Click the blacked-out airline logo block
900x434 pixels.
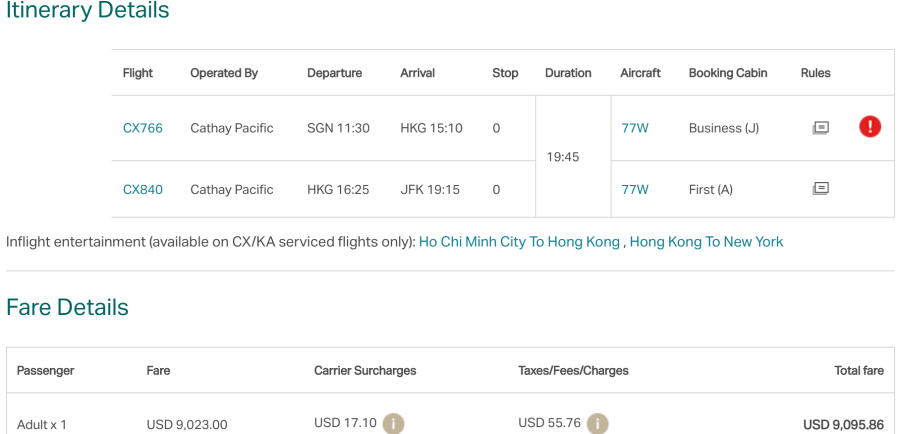click(58, 133)
